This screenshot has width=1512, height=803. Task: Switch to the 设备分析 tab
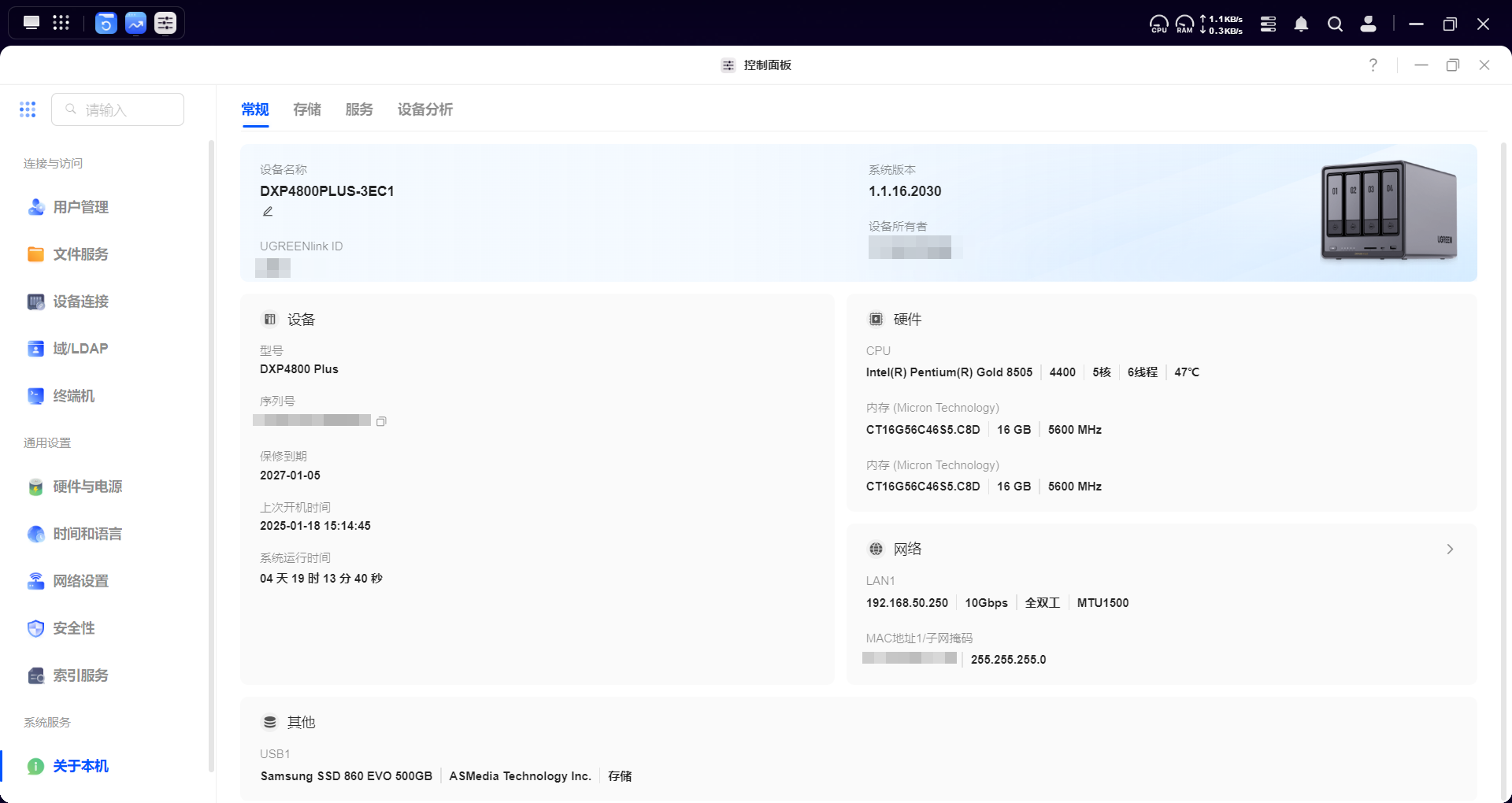coord(424,109)
